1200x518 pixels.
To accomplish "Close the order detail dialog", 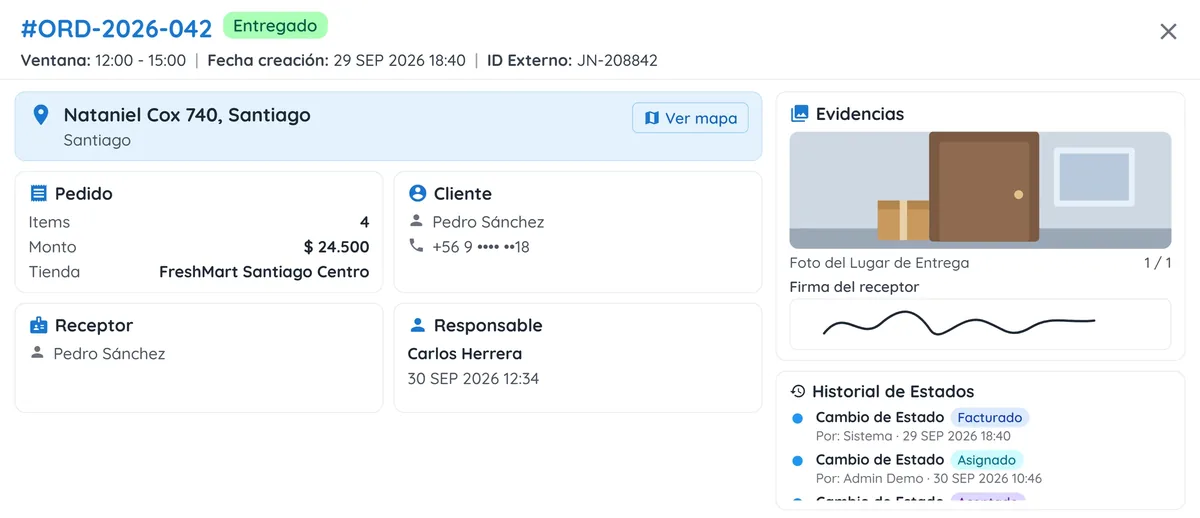I will click(x=1168, y=32).
